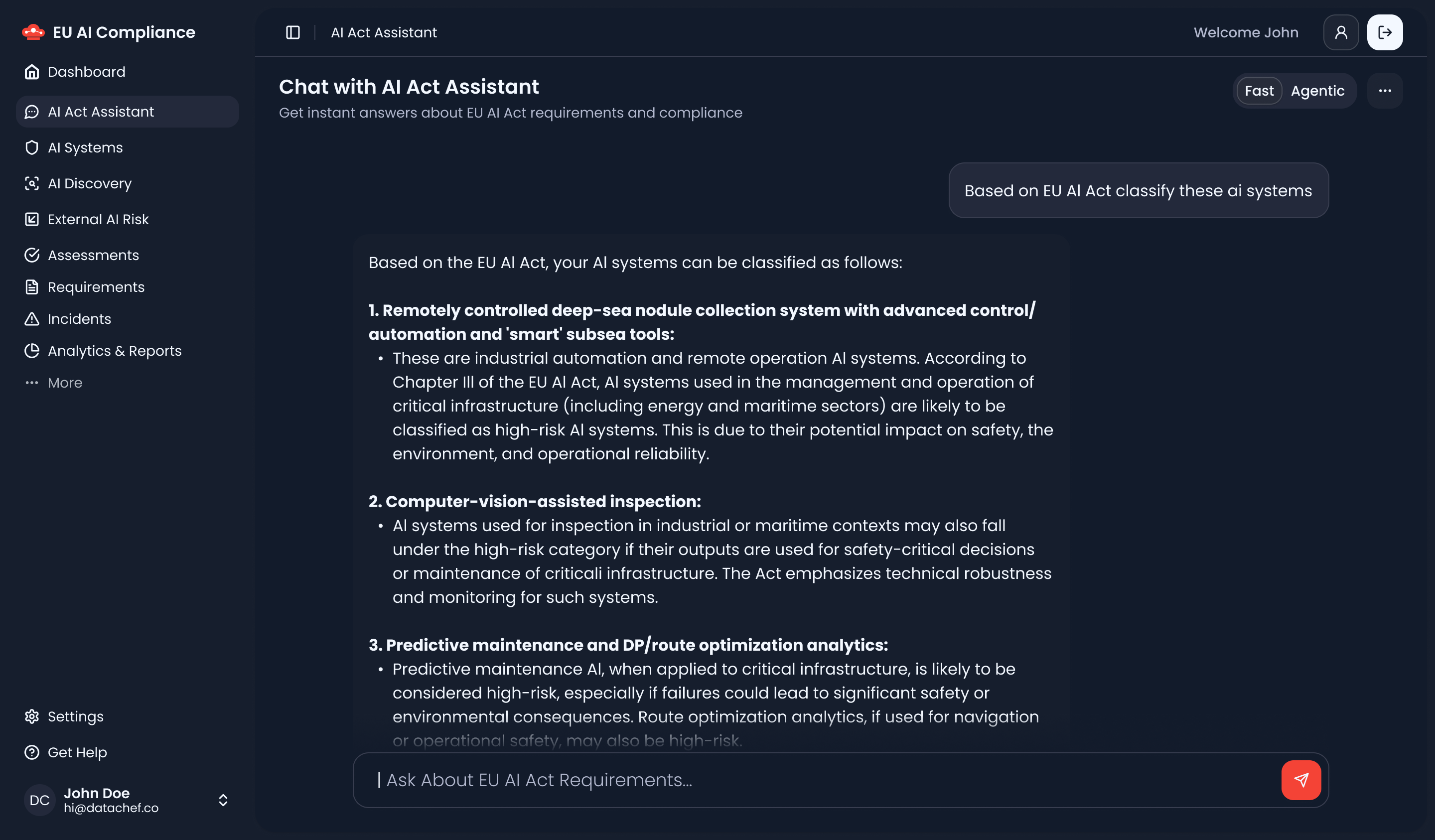The height and width of the screenshot is (840, 1435).
Task: Expand the John Doe account menu
Action: click(x=223, y=800)
